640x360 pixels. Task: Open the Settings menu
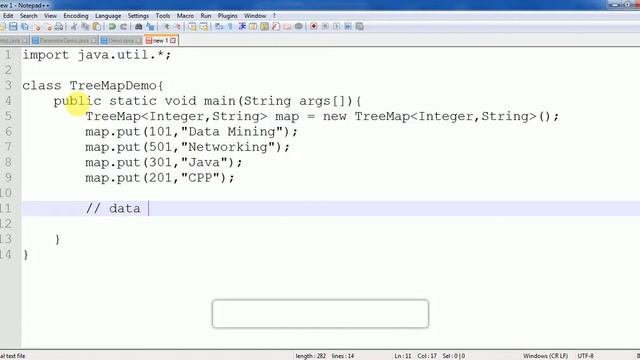(138, 16)
